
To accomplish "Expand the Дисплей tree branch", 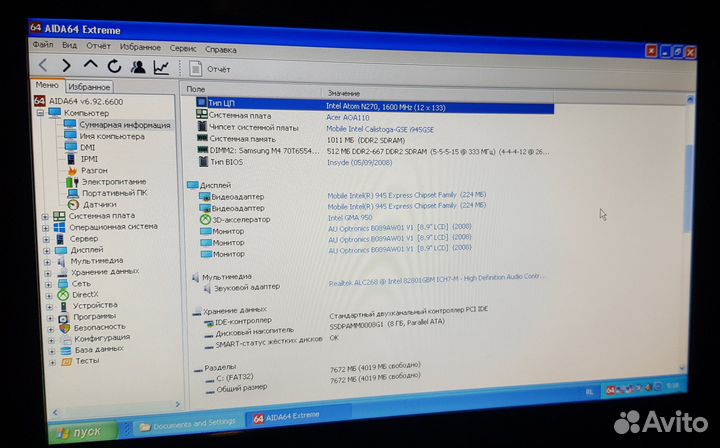I will tap(46, 251).
